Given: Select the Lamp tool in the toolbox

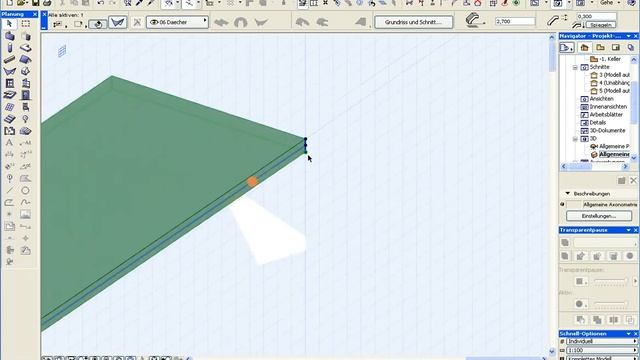Looking at the screenshot, I should (x=26, y=119).
